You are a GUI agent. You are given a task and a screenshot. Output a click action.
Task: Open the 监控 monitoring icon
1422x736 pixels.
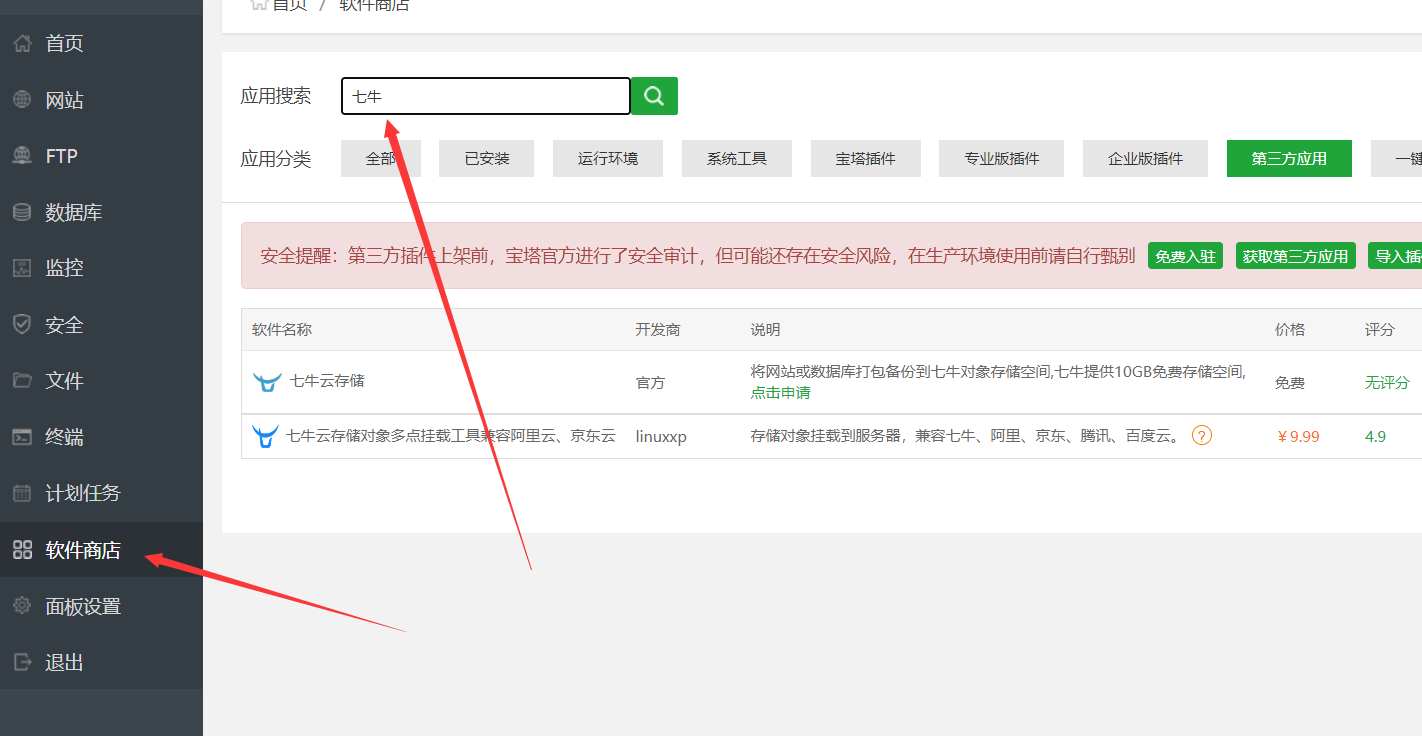tap(22, 268)
